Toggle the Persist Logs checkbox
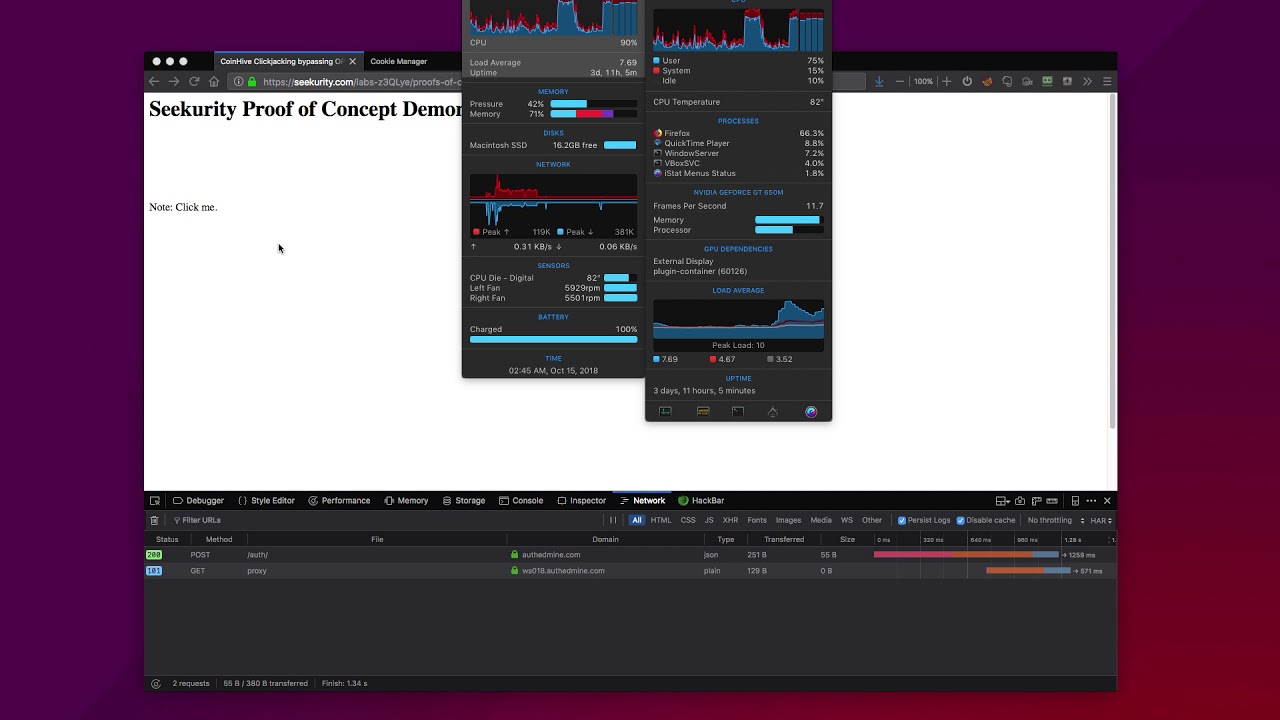The height and width of the screenshot is (720, 1280). (x=902, y=520)
